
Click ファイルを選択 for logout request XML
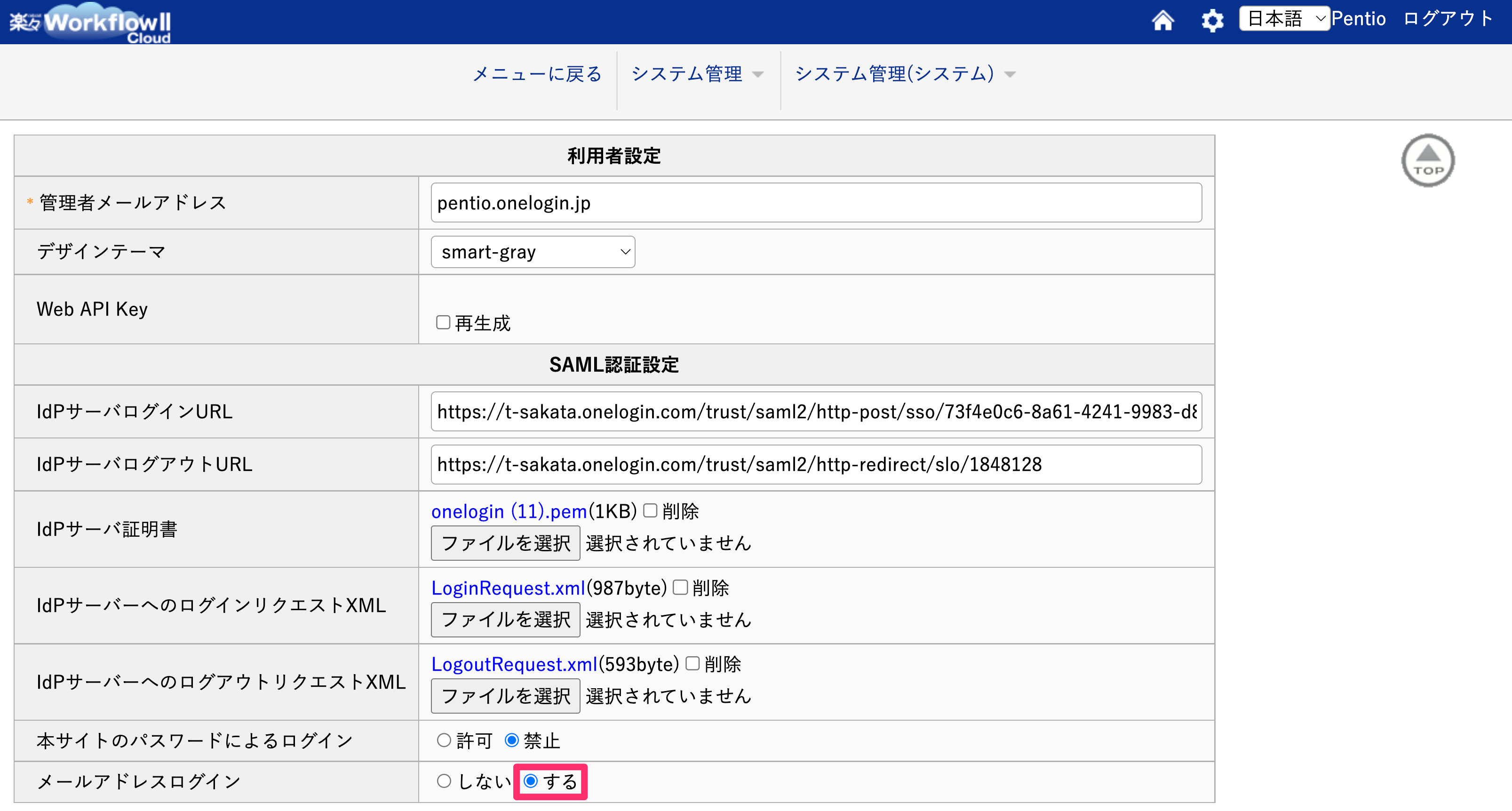505,695
